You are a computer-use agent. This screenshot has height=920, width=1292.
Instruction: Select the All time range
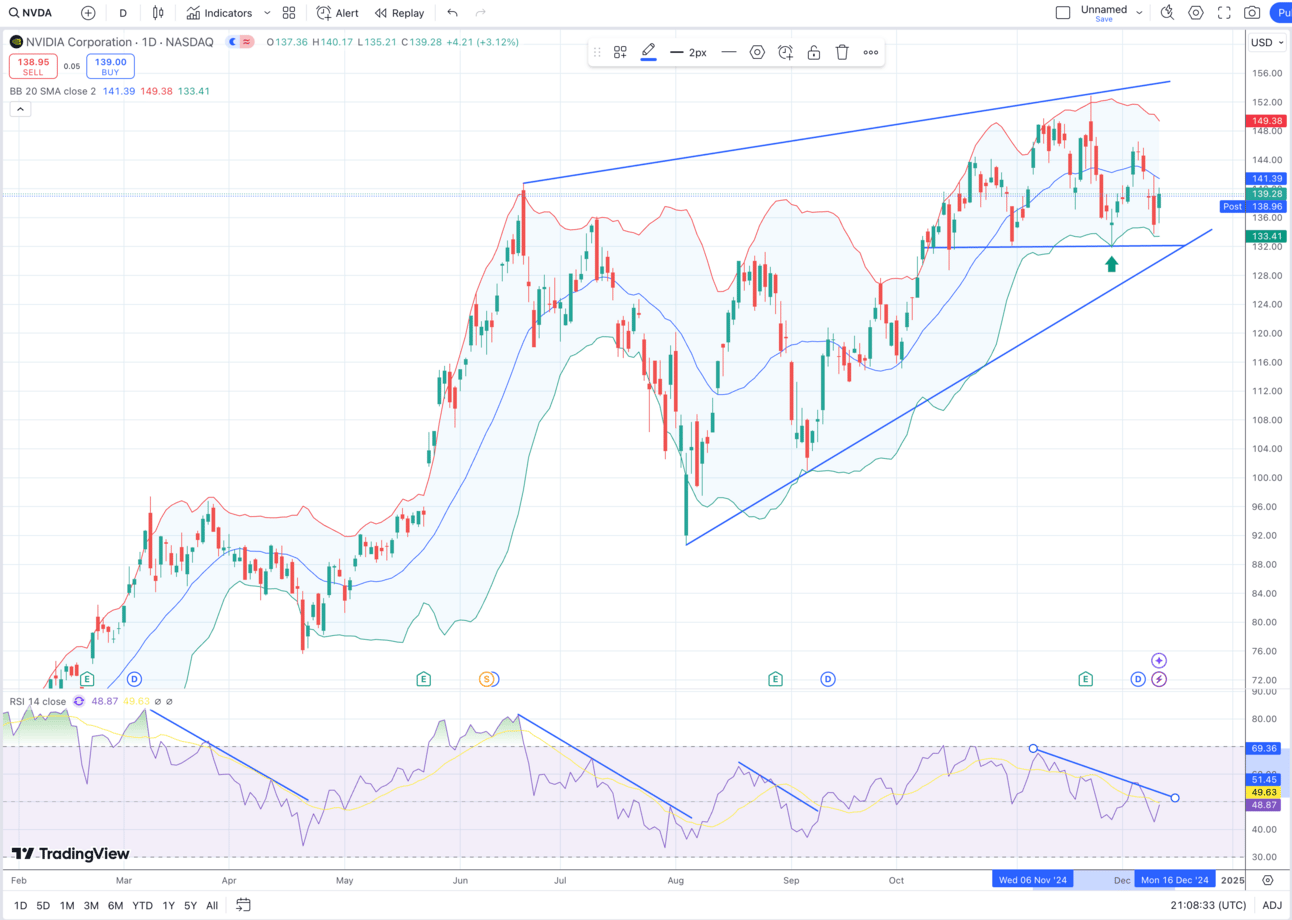coord(212,906)
